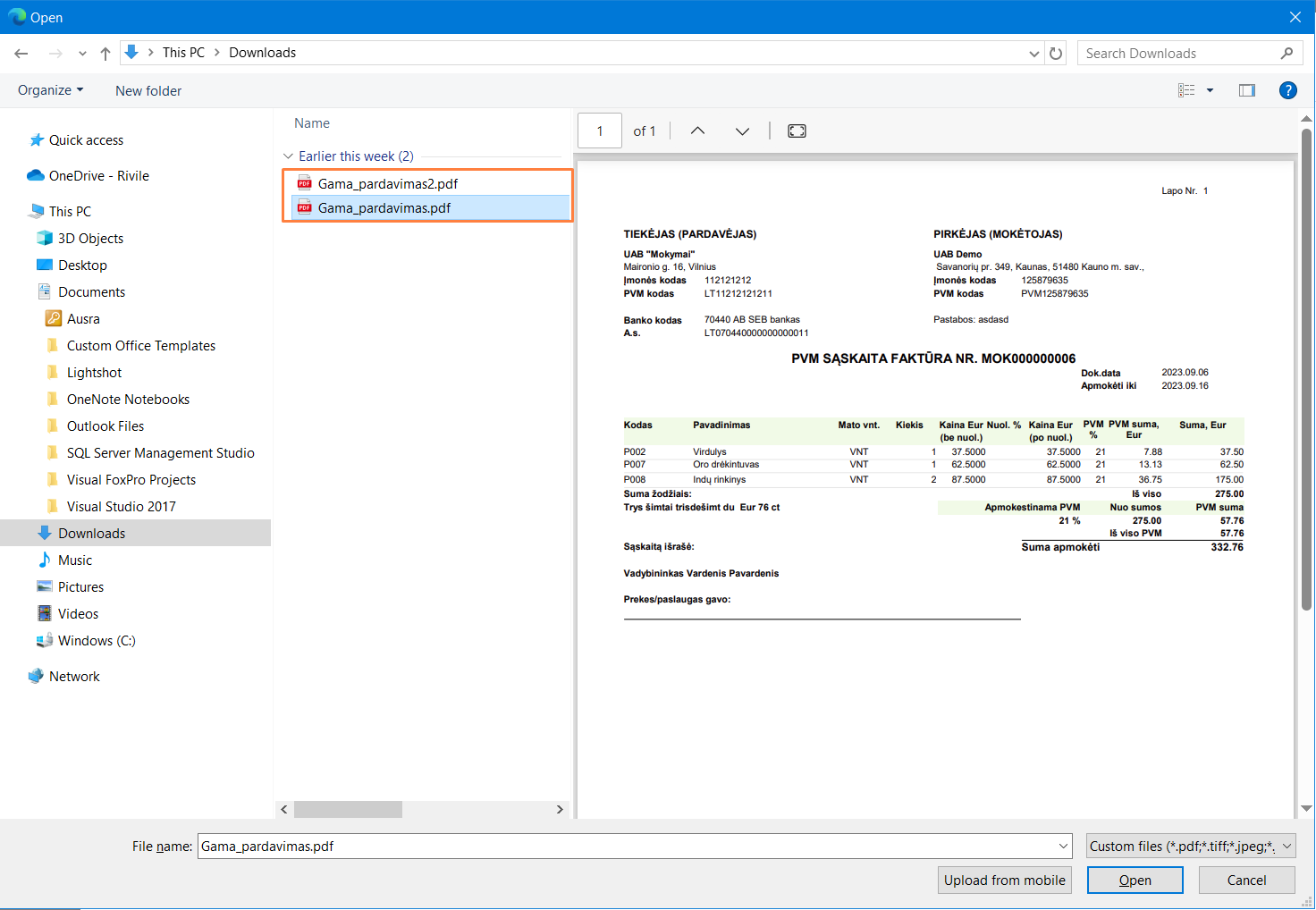
Task: Open the address bar history dropdown
Action: 1034,54
